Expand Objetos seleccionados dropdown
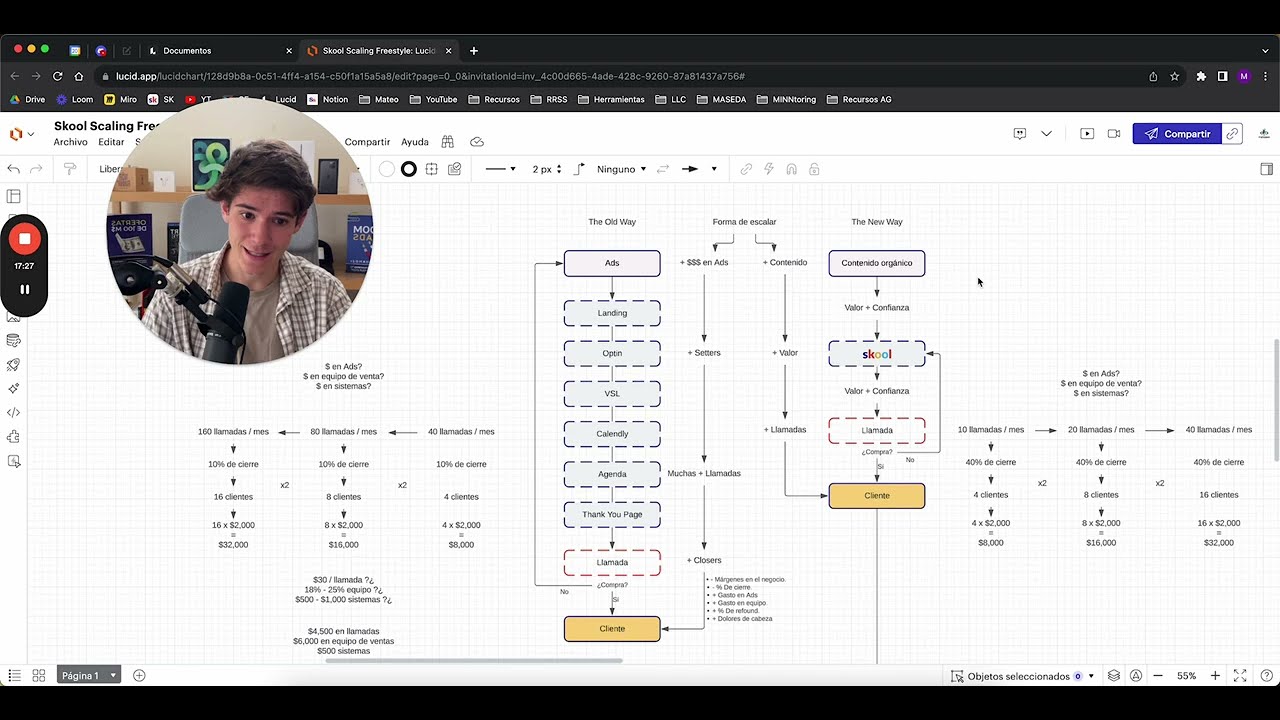This screenshot has height=720, width=1280. [1091, 676]
